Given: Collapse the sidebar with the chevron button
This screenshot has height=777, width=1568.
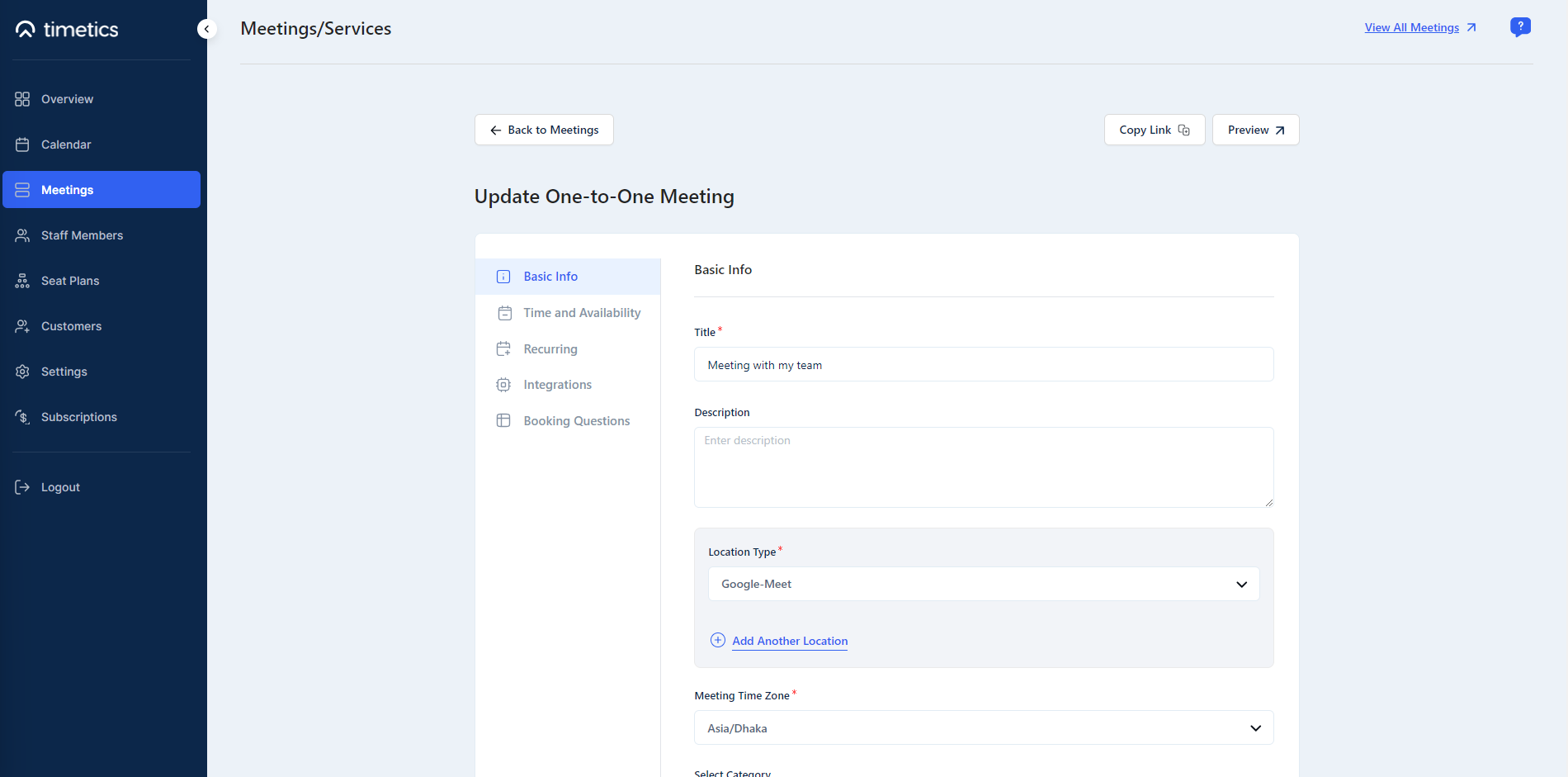Looking at the screenshot, I should tap(206, 28).
